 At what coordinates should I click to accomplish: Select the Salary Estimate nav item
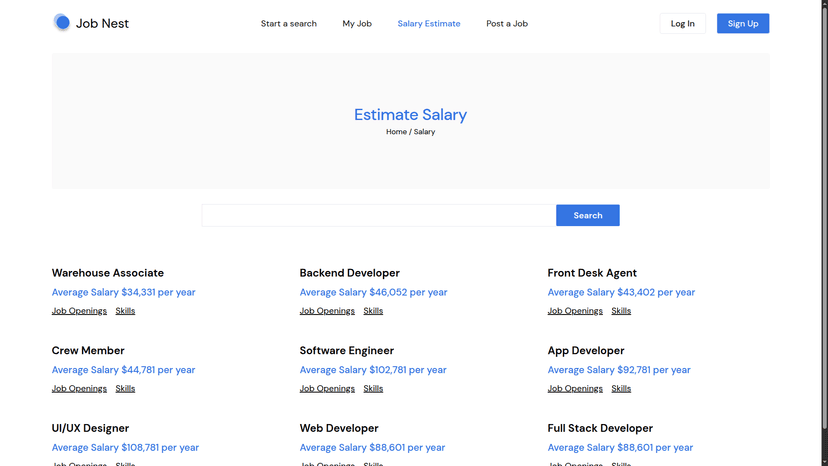(x=429, y=24)
